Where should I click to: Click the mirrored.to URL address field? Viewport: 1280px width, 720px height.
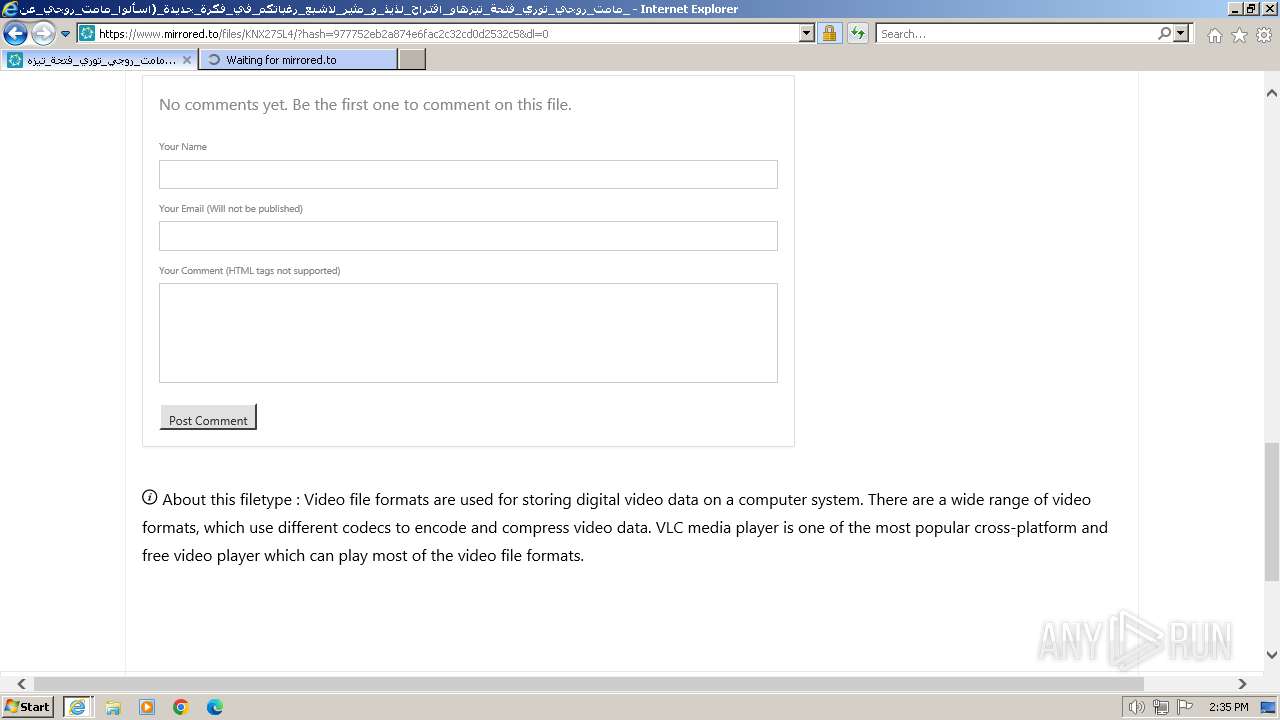point(446,33)
